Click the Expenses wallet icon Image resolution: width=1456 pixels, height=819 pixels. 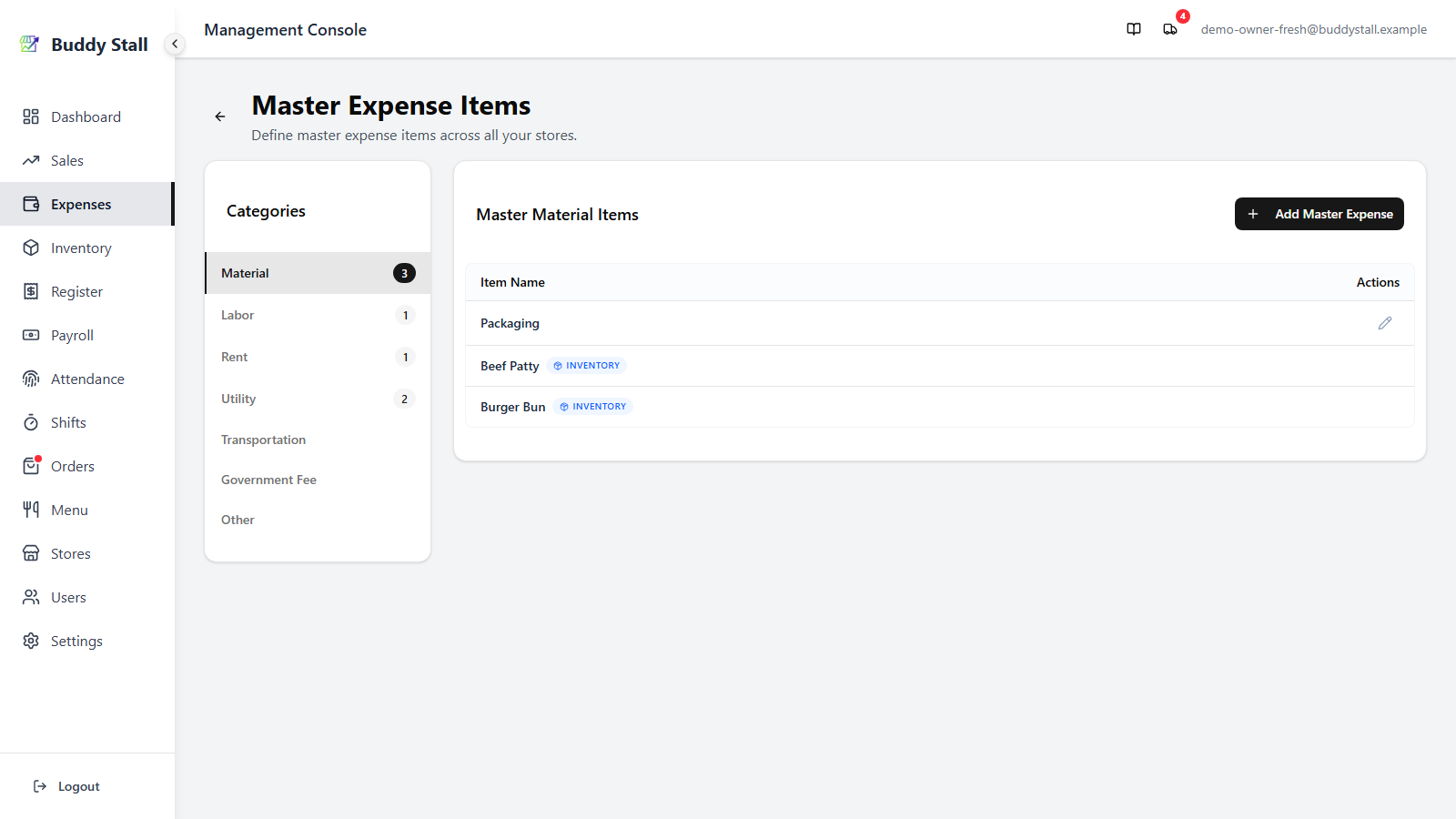pyautogui.click(x=31, y=204)
